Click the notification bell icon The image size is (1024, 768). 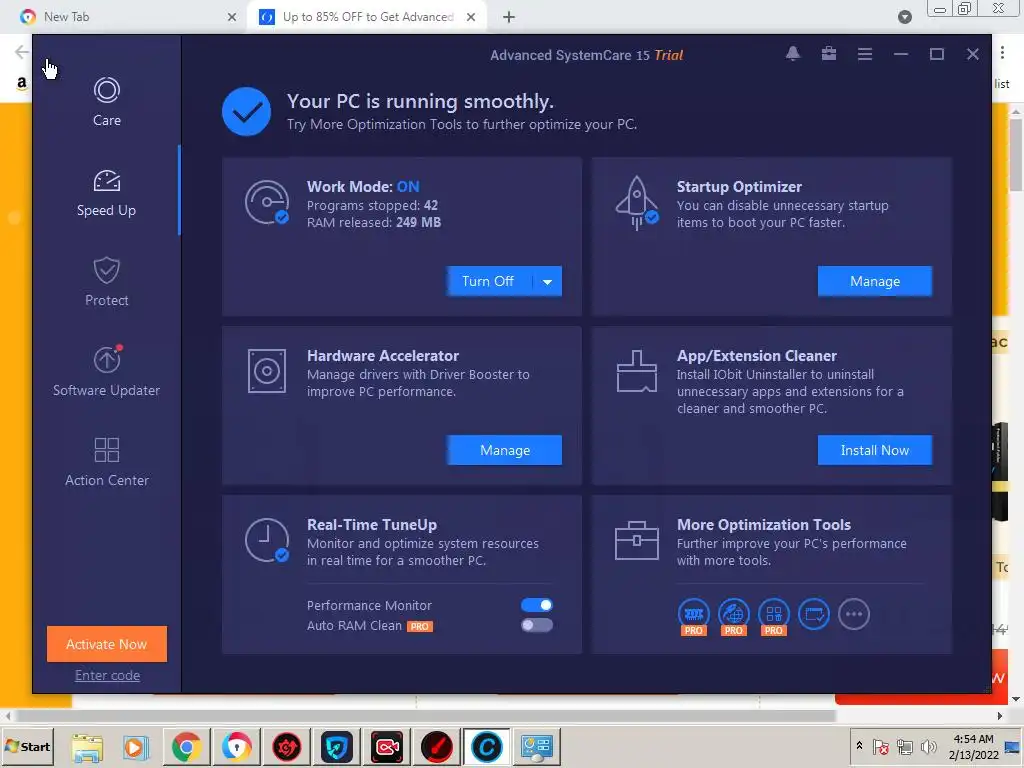793,54
